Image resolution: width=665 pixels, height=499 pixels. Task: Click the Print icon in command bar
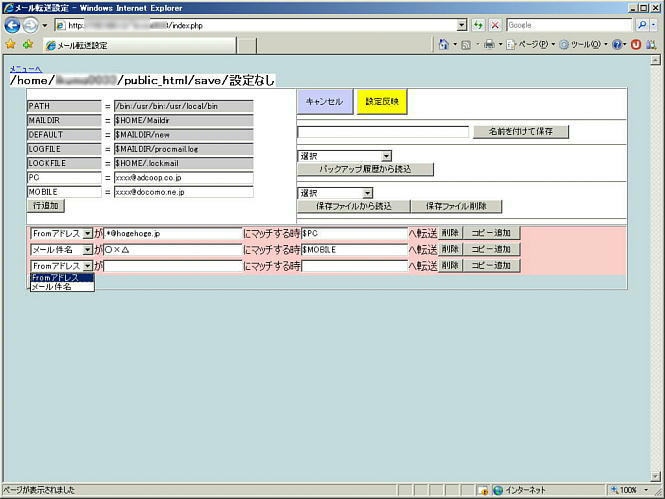tap(489, 45)
